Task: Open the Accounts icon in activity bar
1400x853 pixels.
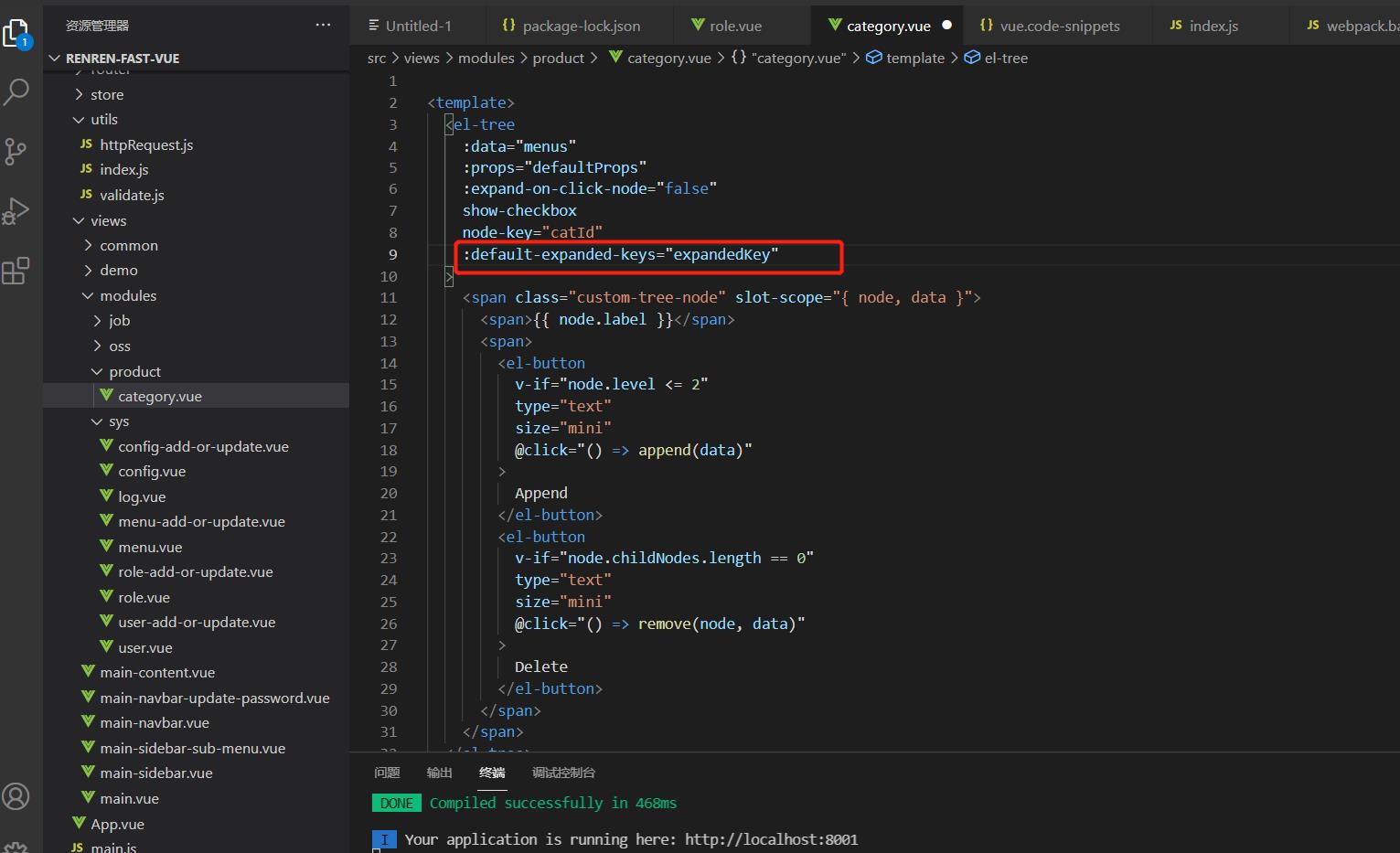Action: point(16,796)
